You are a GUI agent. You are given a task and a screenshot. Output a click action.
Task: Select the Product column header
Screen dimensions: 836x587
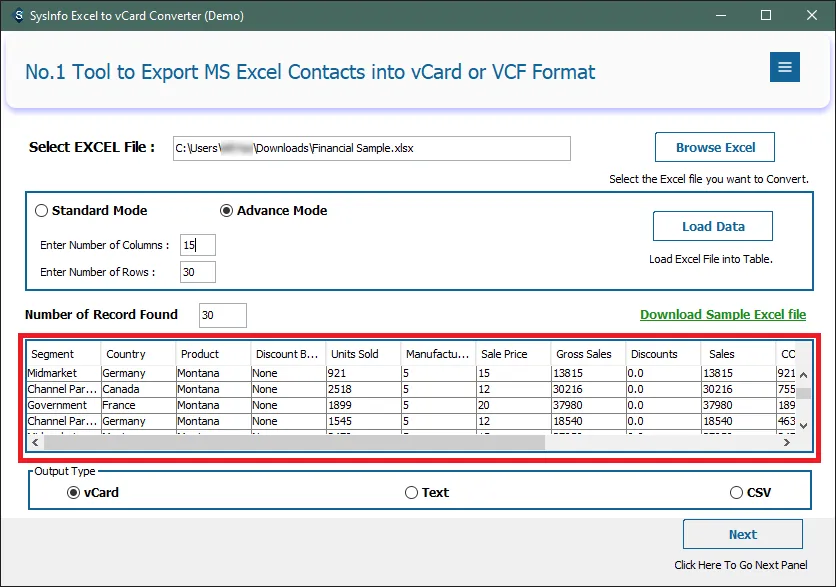(x=213, y=354)
